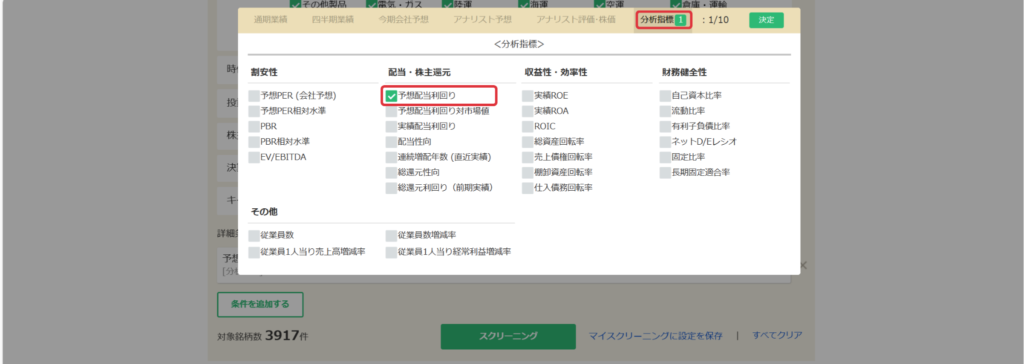The height and width of the screenshot is (364, 1024).
Task: Switch to 今期会社予想 tab
Action: tap(404, 20)
